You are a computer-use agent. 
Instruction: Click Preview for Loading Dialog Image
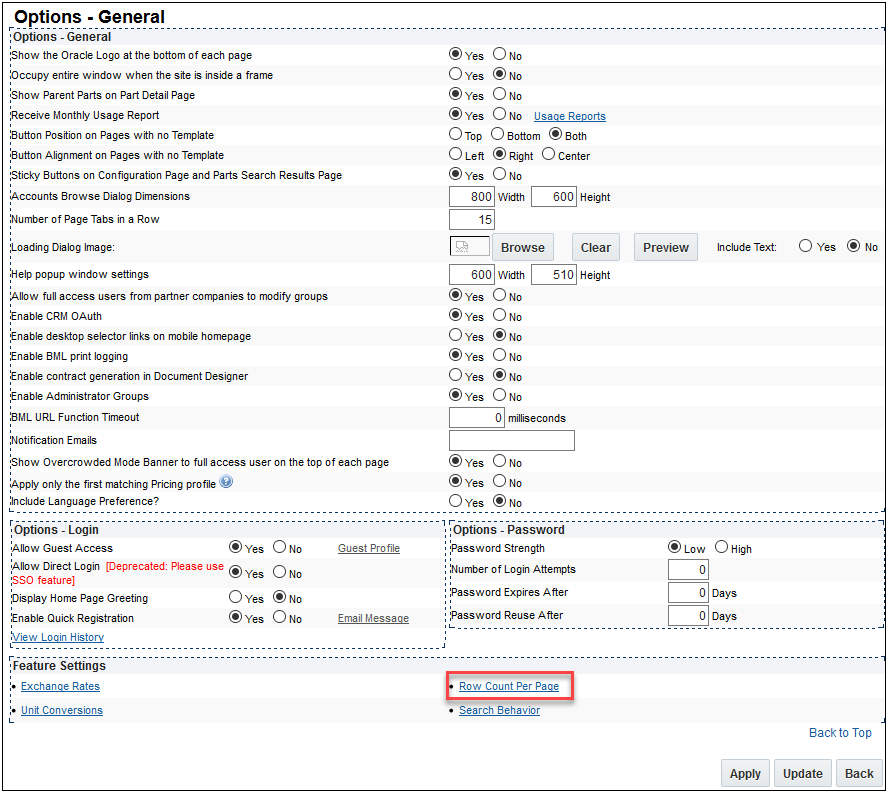(665, 248)
